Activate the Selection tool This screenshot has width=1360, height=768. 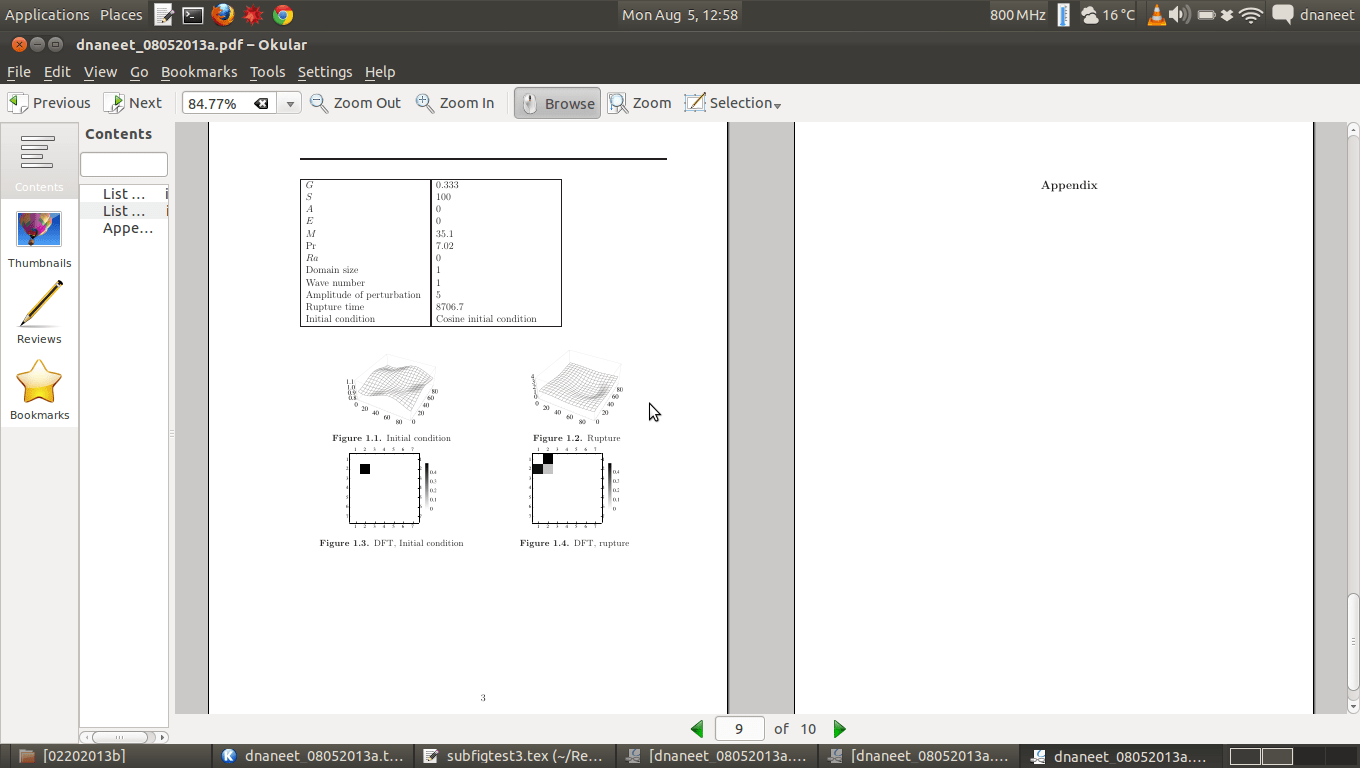pyautogui.click(x=727, y=103)
